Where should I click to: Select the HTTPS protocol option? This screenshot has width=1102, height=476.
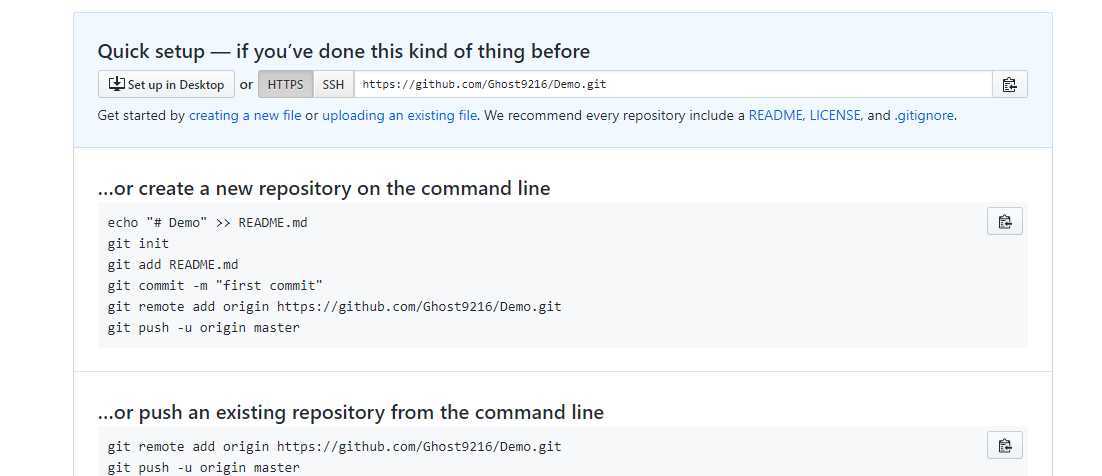285,84
